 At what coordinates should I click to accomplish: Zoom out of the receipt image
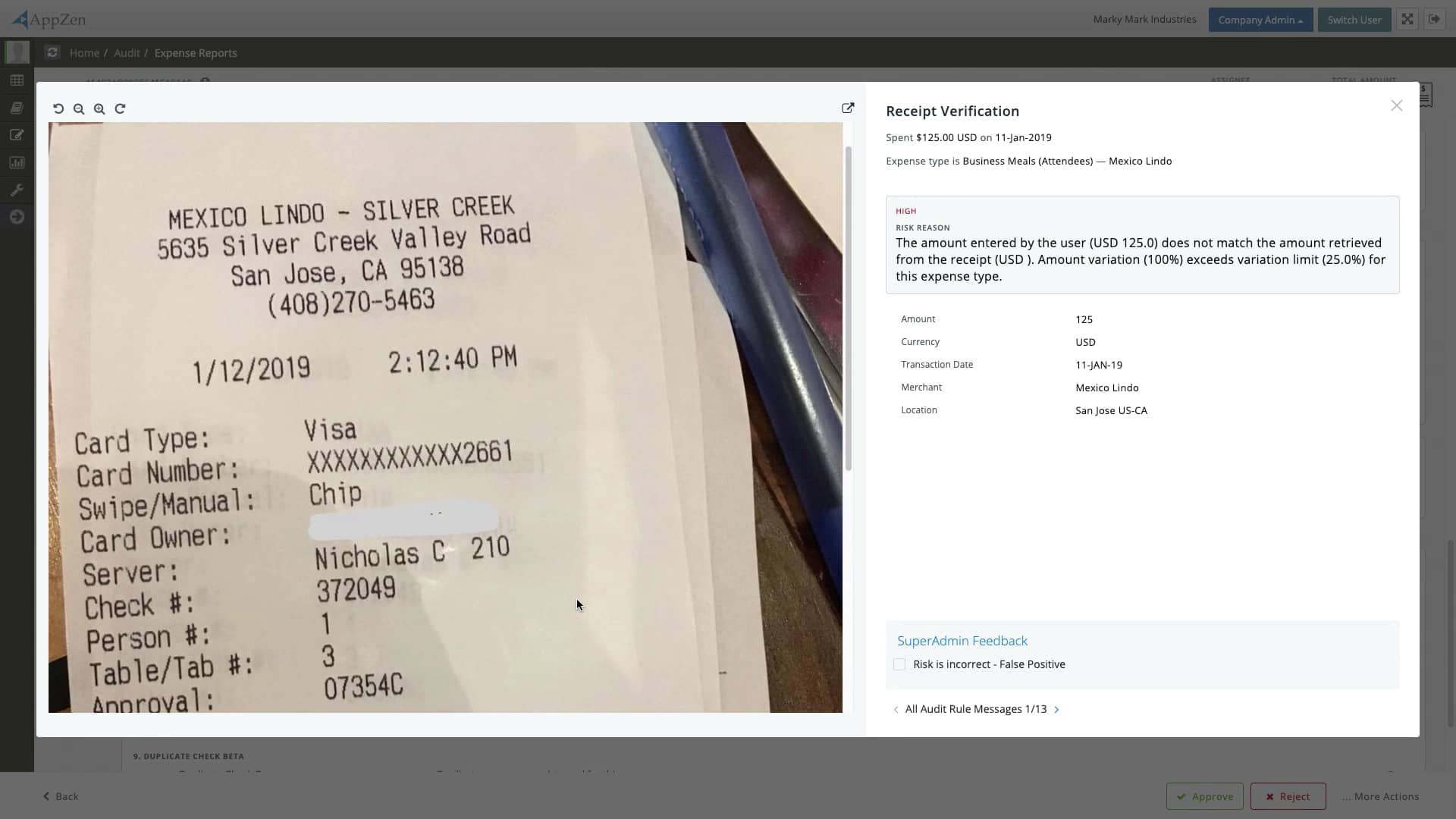click(79, 109)
